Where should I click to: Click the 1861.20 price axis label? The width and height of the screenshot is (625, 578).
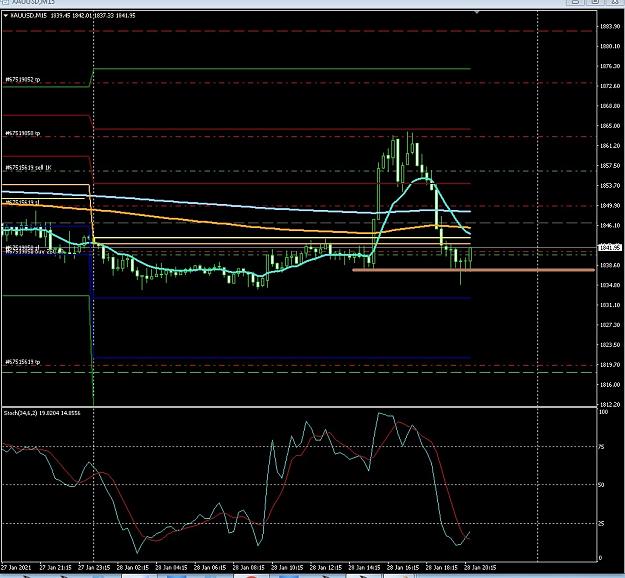pyautogui.click(x=610, y=146)
